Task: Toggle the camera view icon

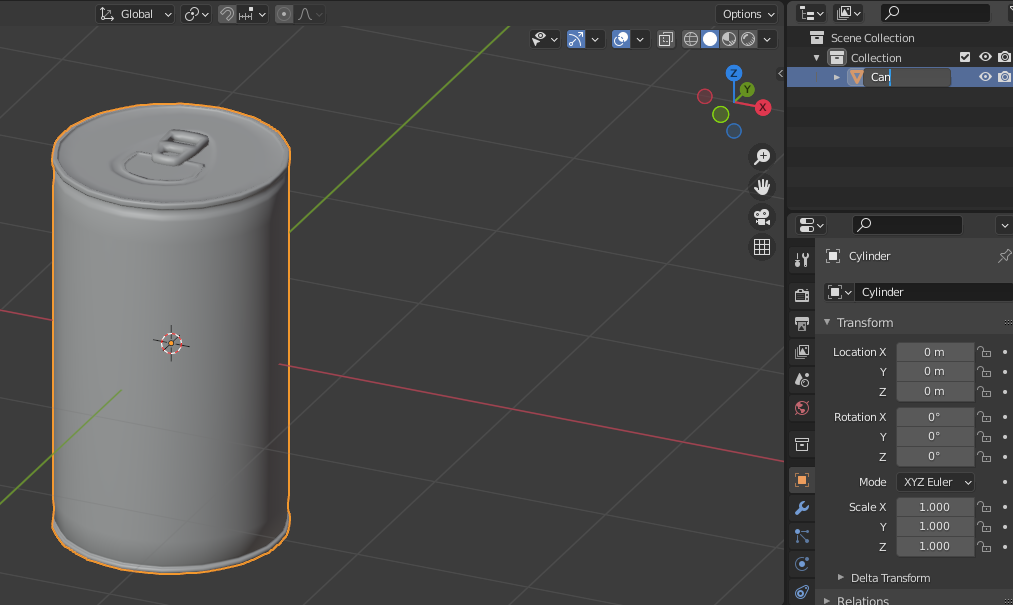Action: [762, 216]
